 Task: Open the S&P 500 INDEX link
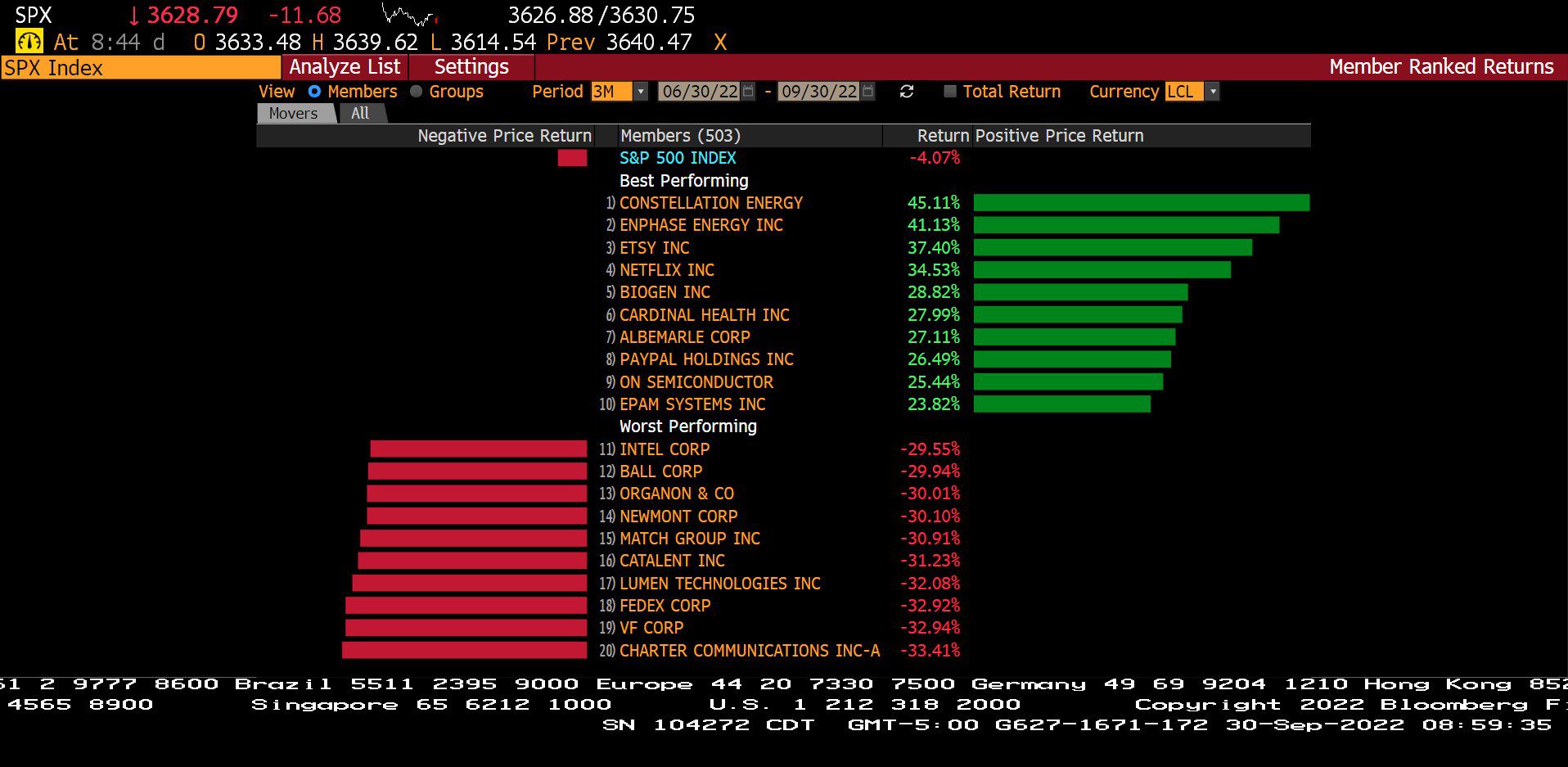click(x=678, y=158)
